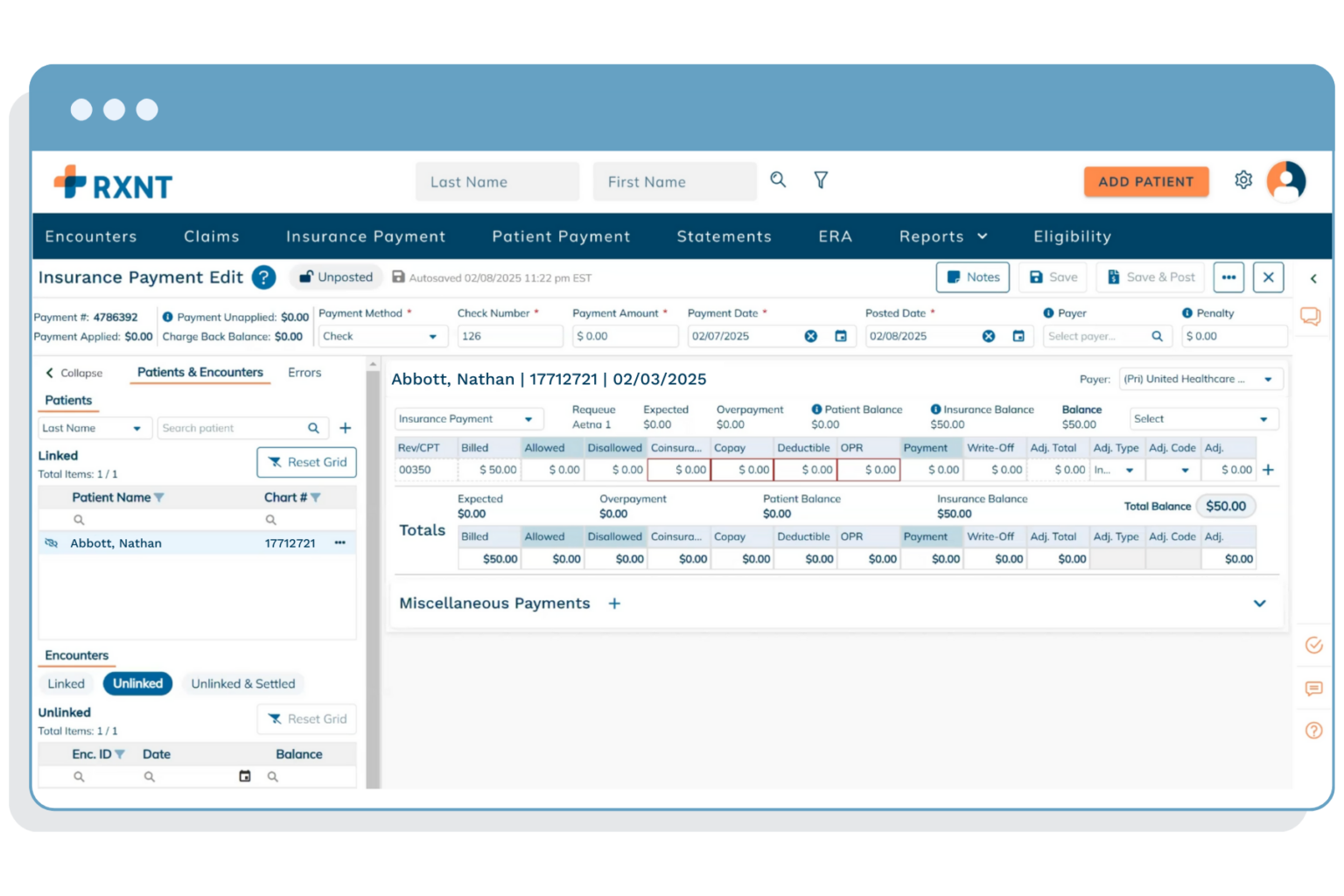Open the Payer United Healthcare dropdown
The width and height of the screenshot is (1344, 896).
[1200, 379]
